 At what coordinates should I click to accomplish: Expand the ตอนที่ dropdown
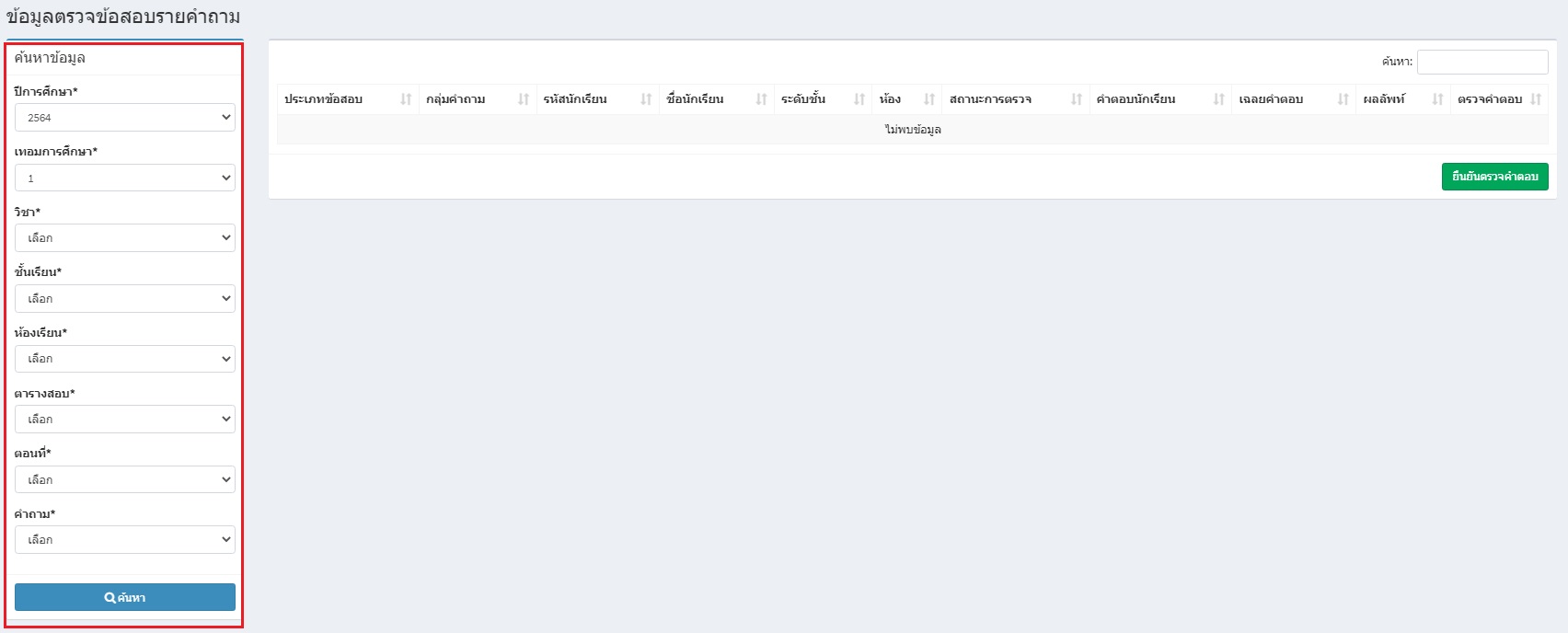pyautogui.click(x=125, y=479)
